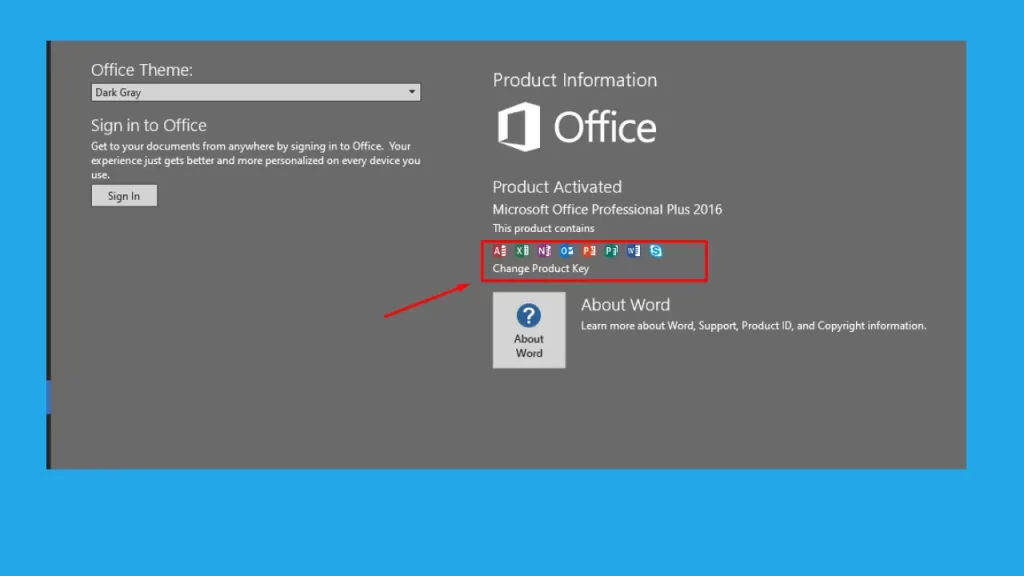Click the Excel app icon
This screenshot has width=1024, height=576.
(x=522, y=251)
